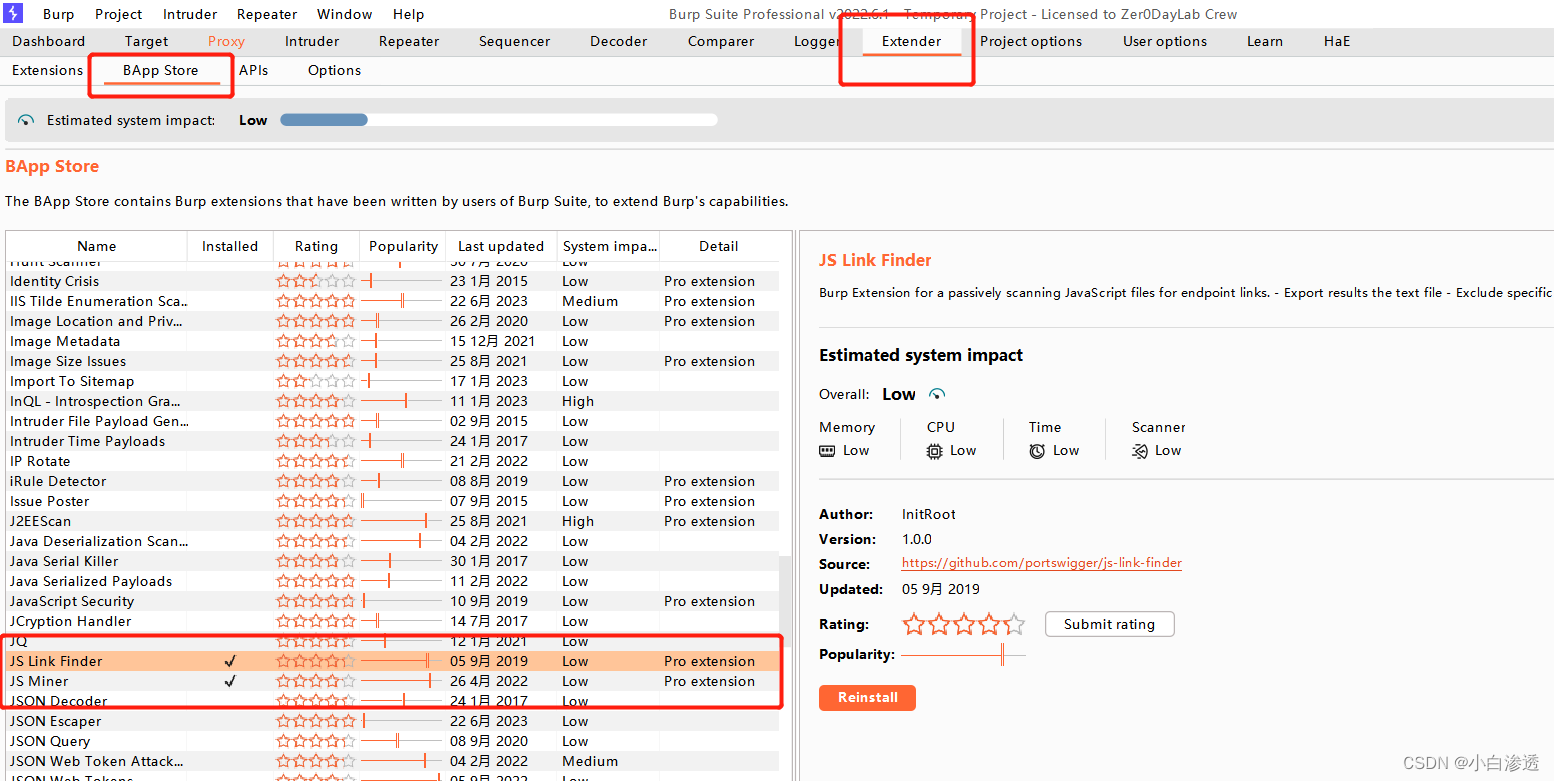Switch to the Logger tab
Screen dimensions: 1554x781
point(816,41)
